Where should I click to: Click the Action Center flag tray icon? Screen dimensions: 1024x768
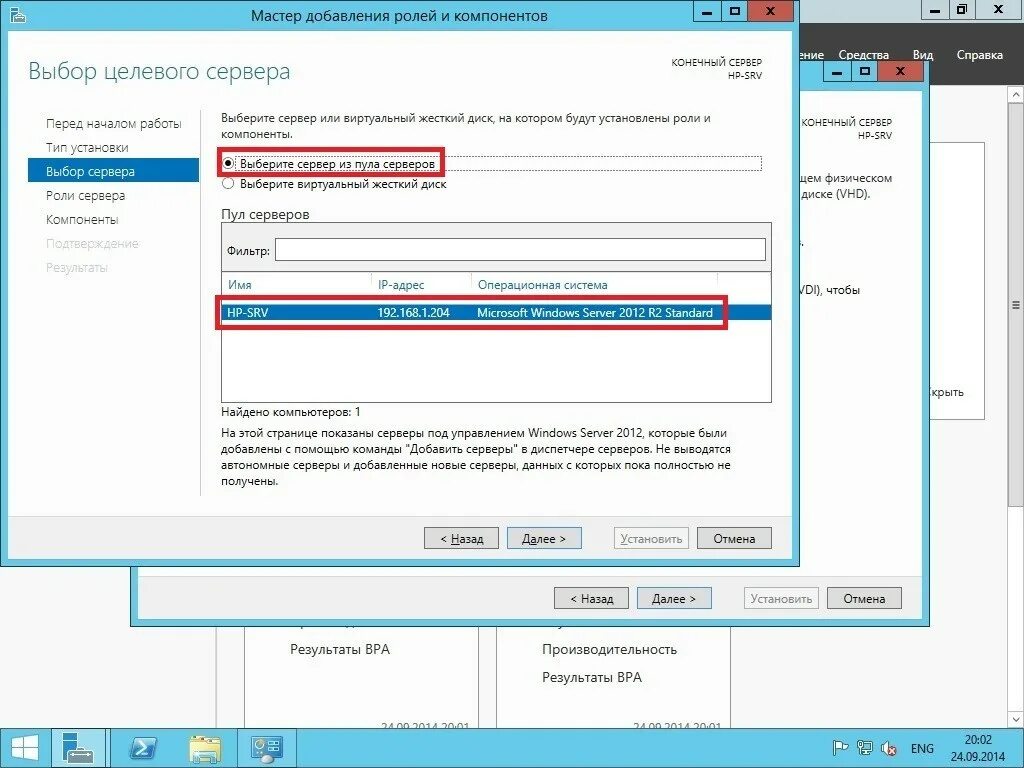(x=840, y=748)
